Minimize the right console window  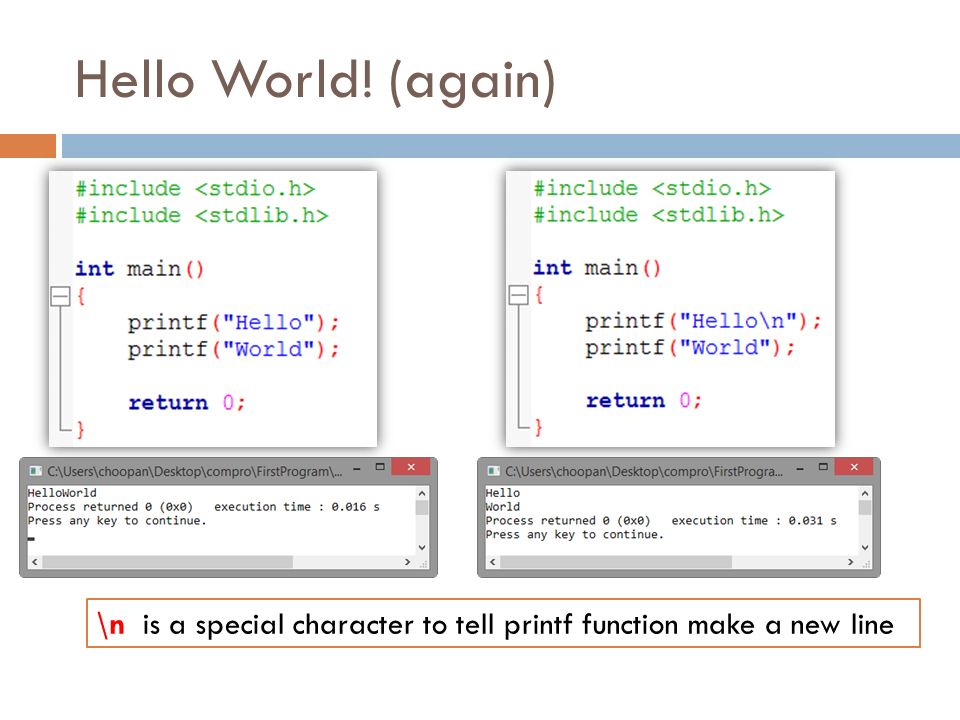(800, 470)
